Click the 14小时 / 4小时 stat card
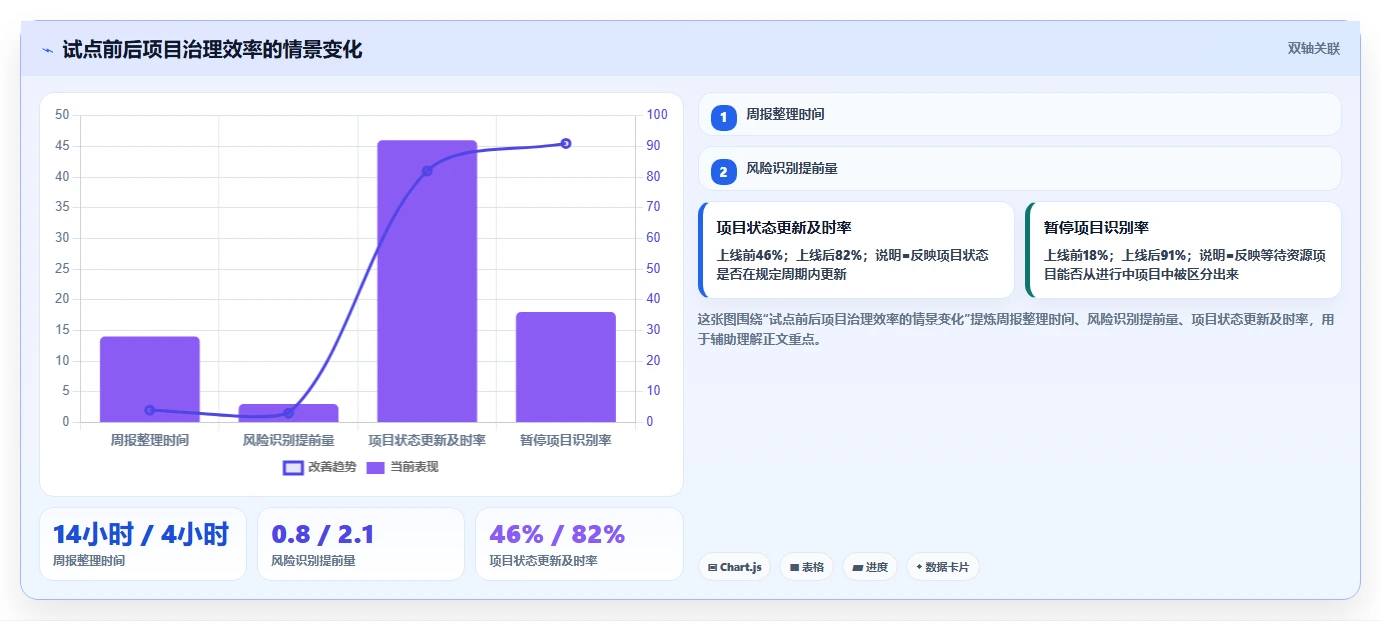 pos(143,544)
